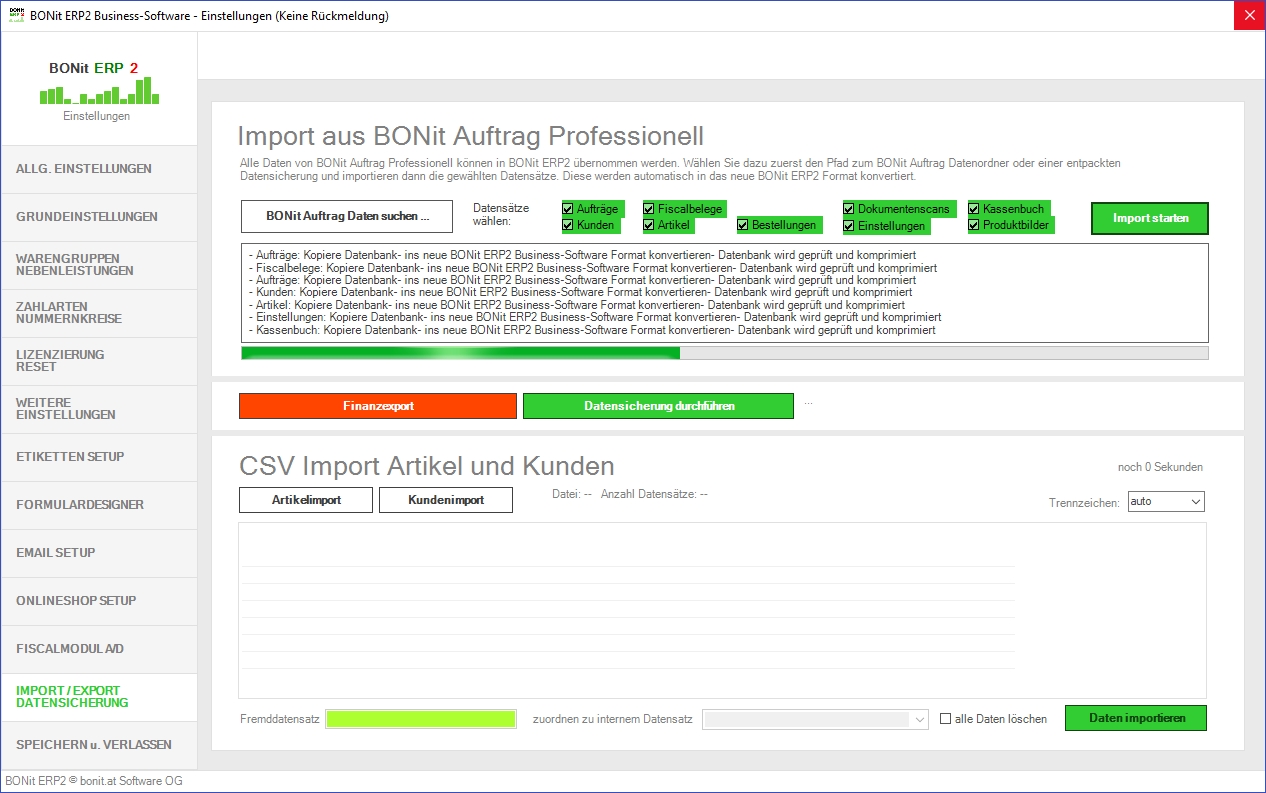Open ONLINESHOP SETUP
This screenshot has width=1266, height=793.
click(99, 601)
